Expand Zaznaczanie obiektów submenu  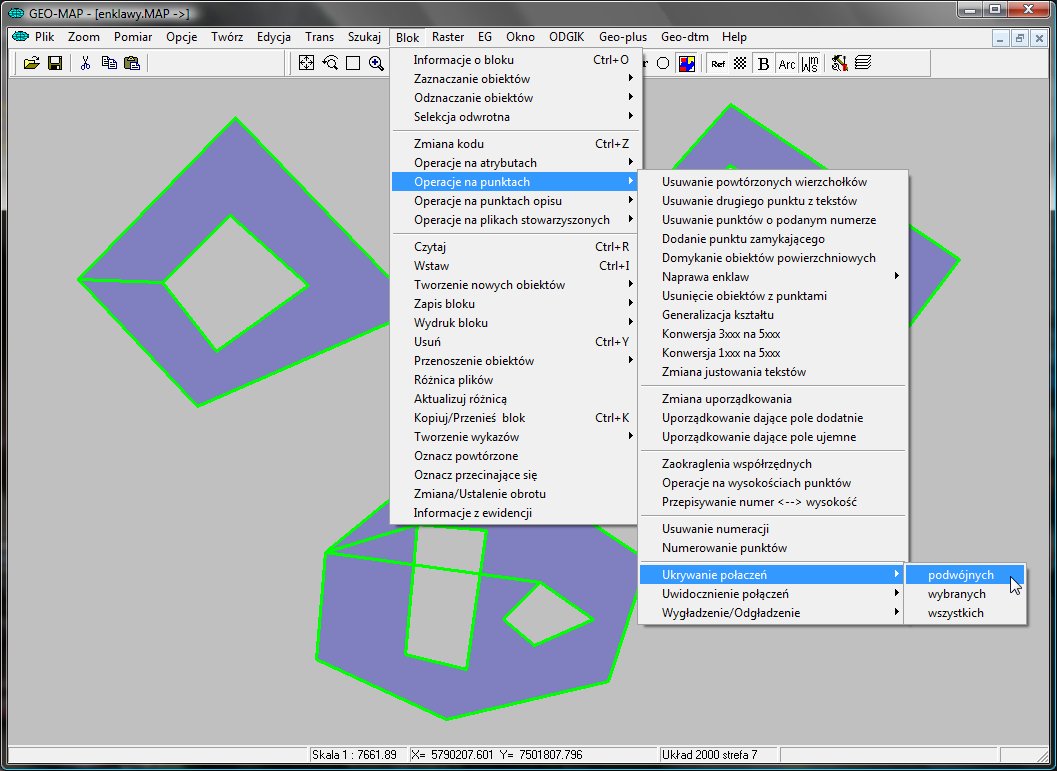pos(515,79)
